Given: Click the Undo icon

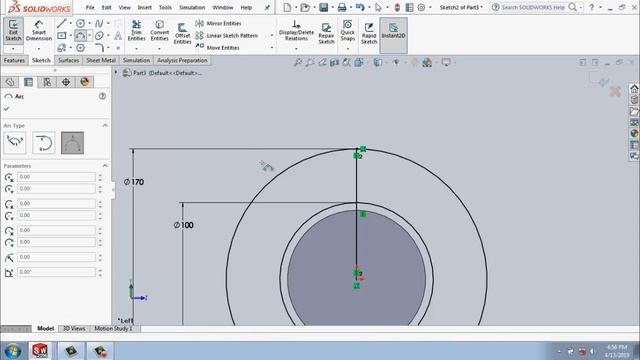Looking at the screenshot, I should [x=360, y=7].
